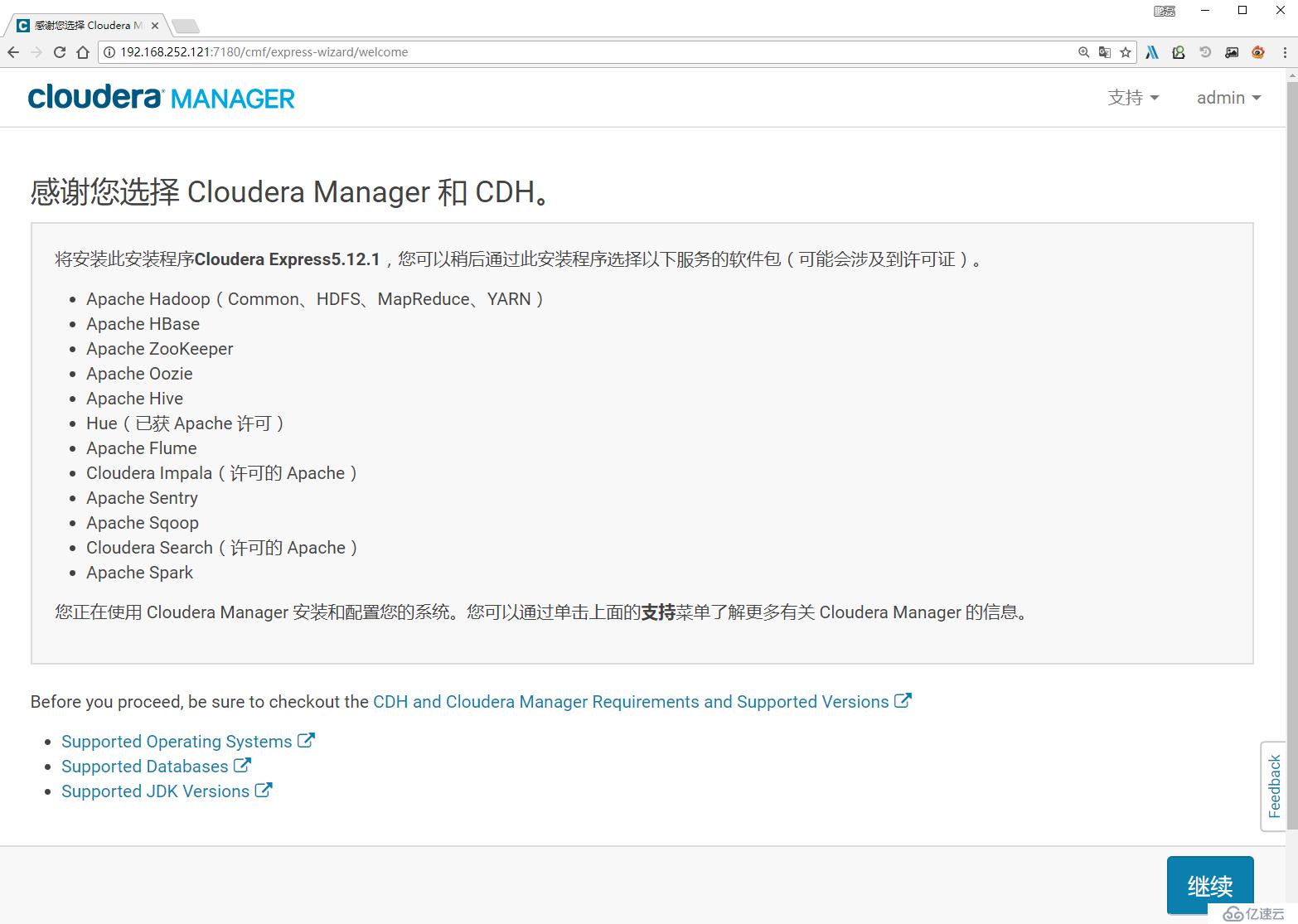
Task: Open the admin user dropdown menu
Action: [1229, 98]
